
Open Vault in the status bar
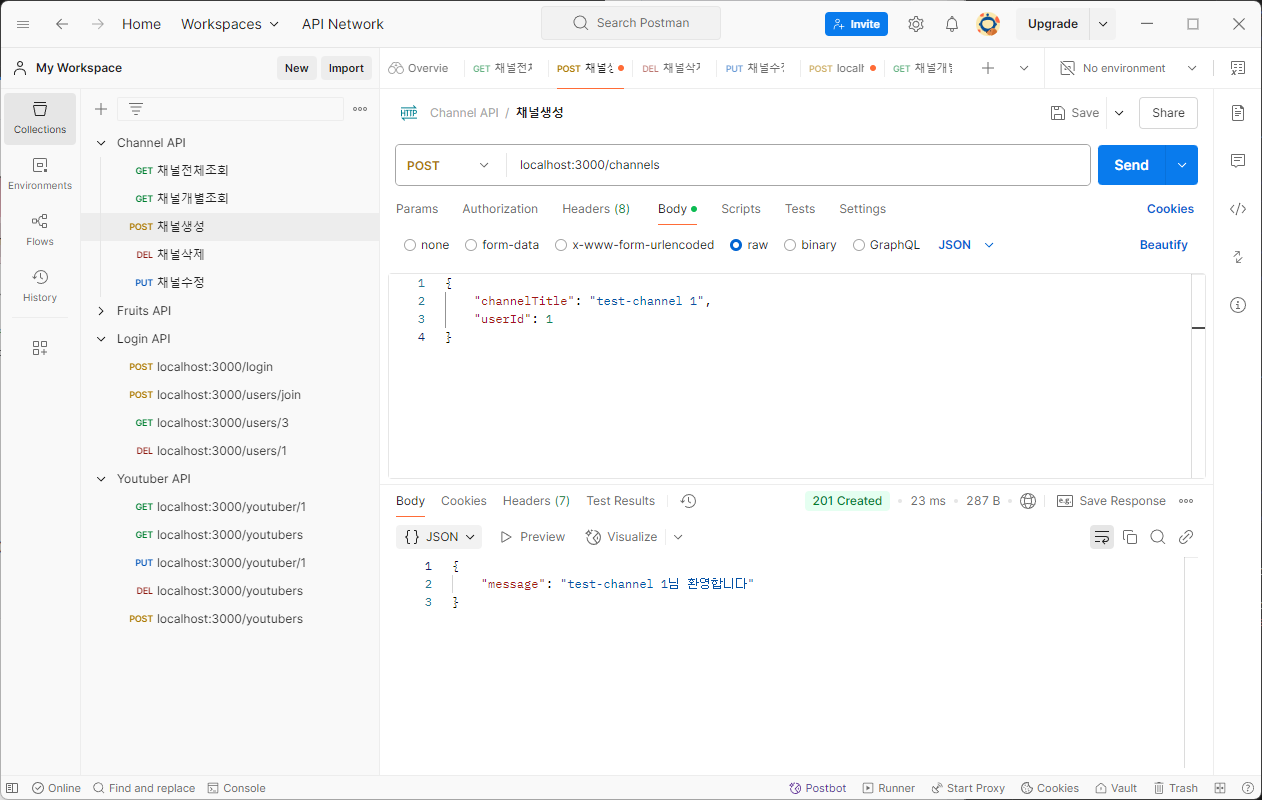pyautogui.click(x=1116, y=788)
